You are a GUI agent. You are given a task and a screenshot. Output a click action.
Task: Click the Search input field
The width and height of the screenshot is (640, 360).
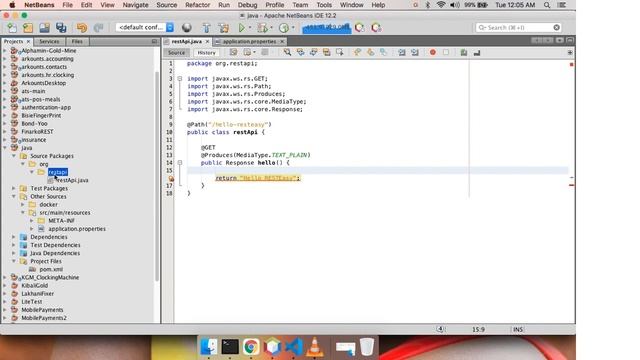click(518, 27)
